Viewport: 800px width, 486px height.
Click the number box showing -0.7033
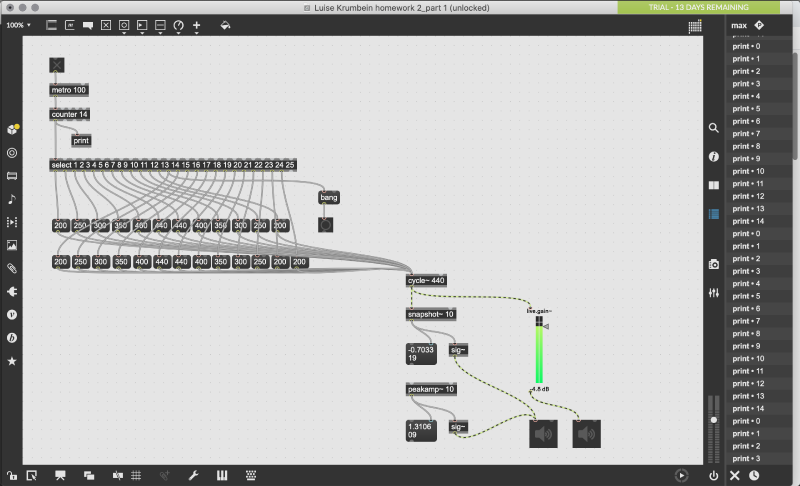point(421,354)
